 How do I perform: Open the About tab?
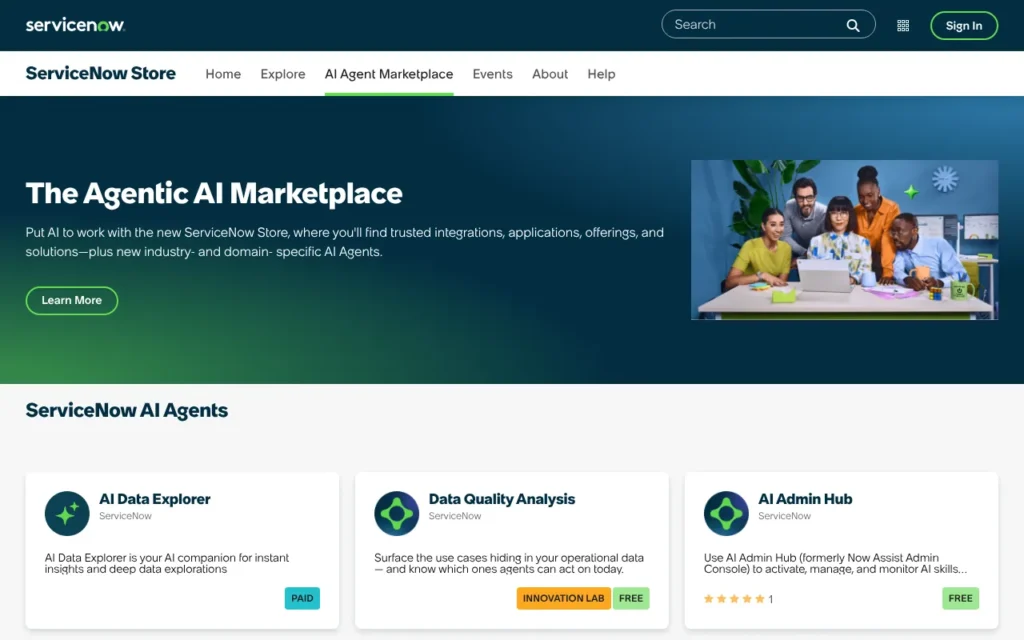click(550, 74)
